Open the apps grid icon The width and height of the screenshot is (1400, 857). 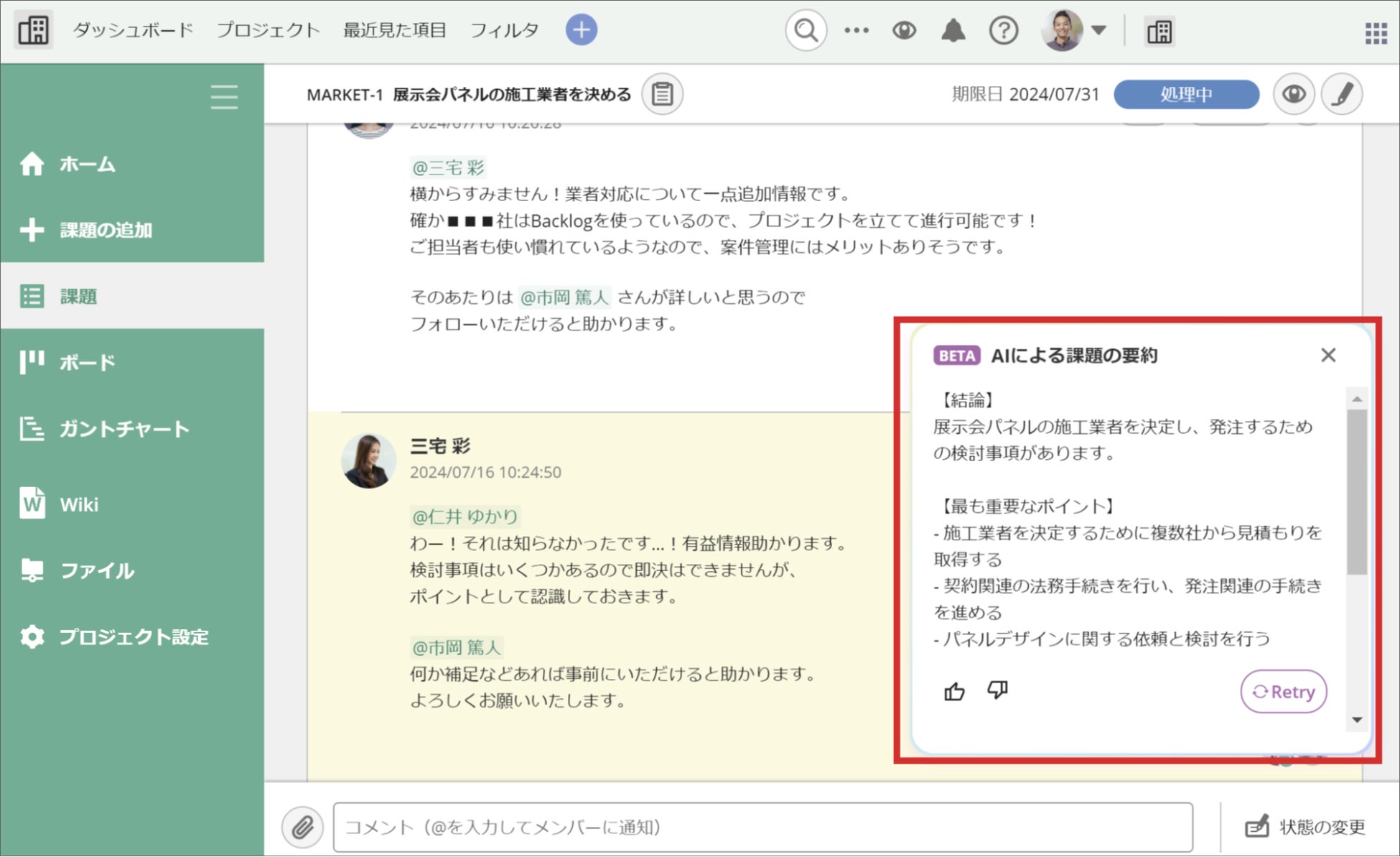[1375, 32]
